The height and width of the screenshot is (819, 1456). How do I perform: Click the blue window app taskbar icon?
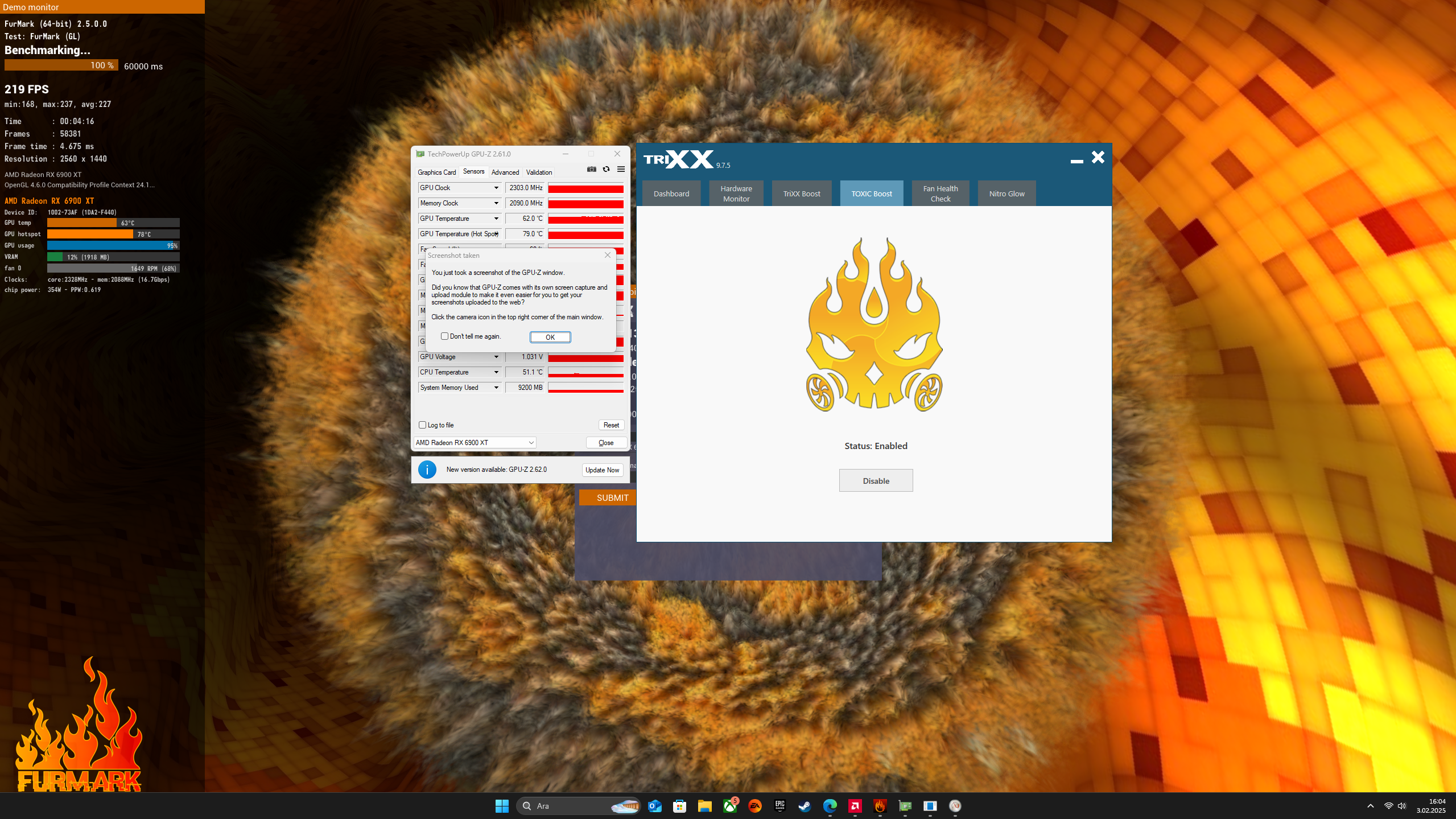[x=930, y=805]
